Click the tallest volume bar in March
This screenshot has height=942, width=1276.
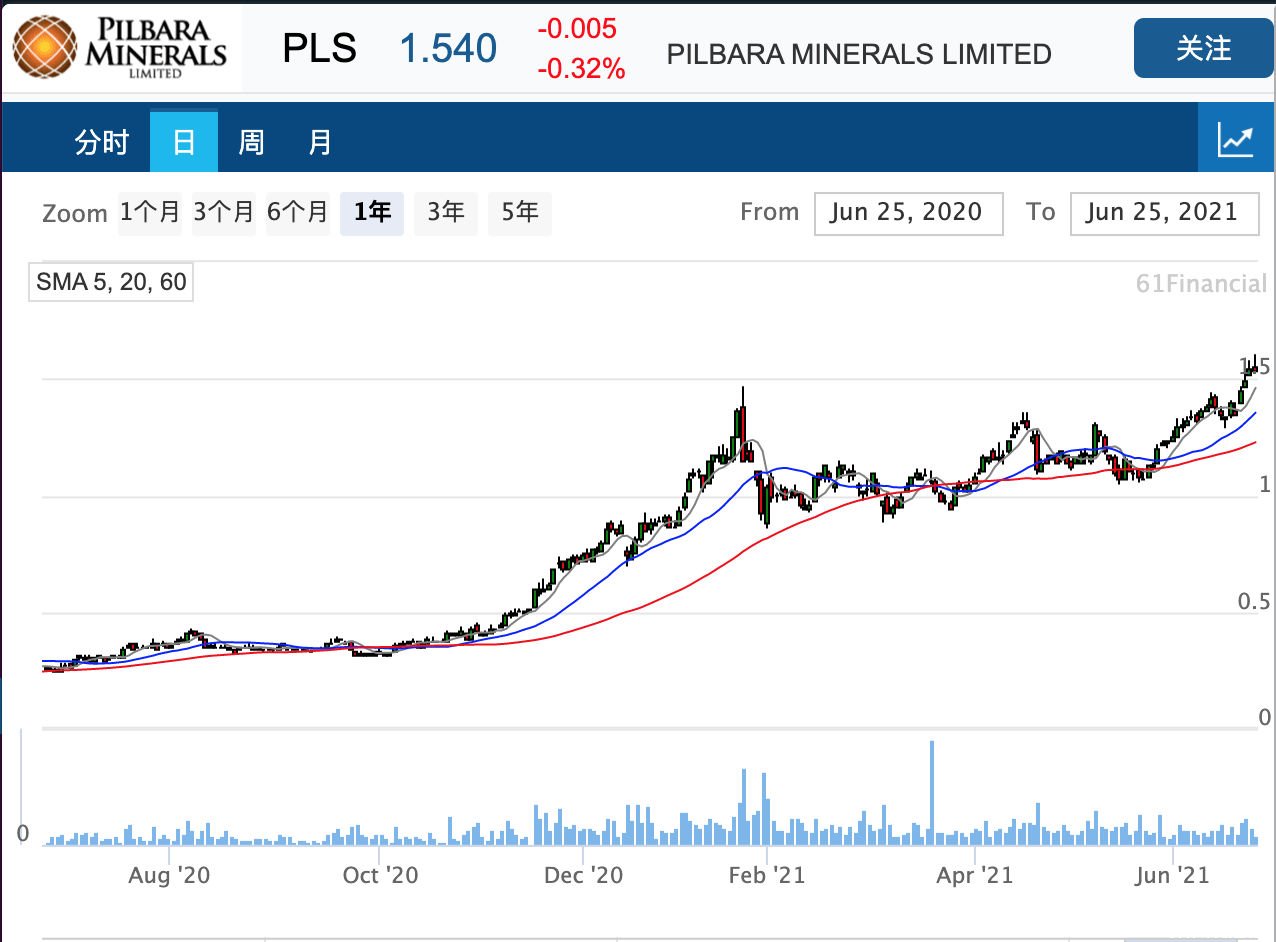pyautogui.click(x=932, y=793)
